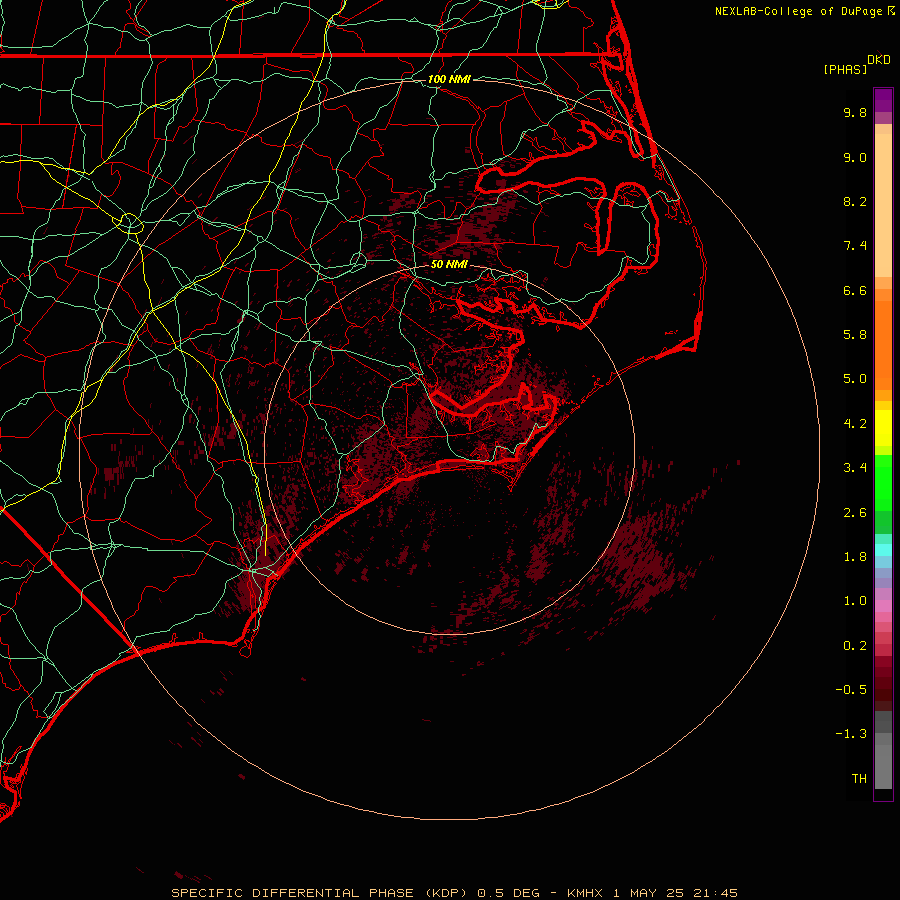The image size is (900, 900).
Task: Click the 1.8 scale value
Action: click(855, 557)
